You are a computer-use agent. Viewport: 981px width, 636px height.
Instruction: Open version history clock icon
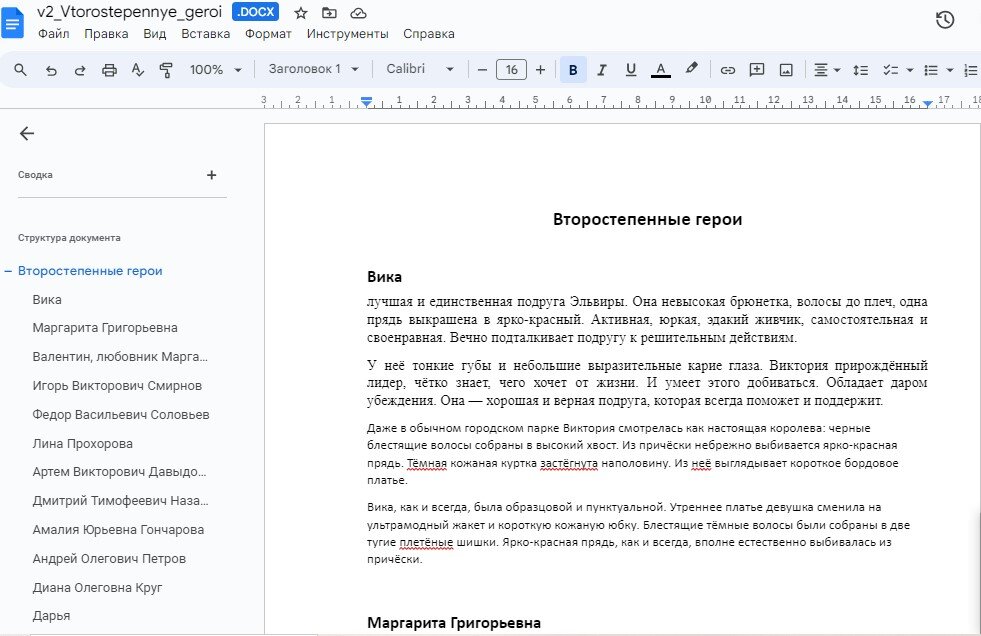pyautogui.click(x=945, y=20)
